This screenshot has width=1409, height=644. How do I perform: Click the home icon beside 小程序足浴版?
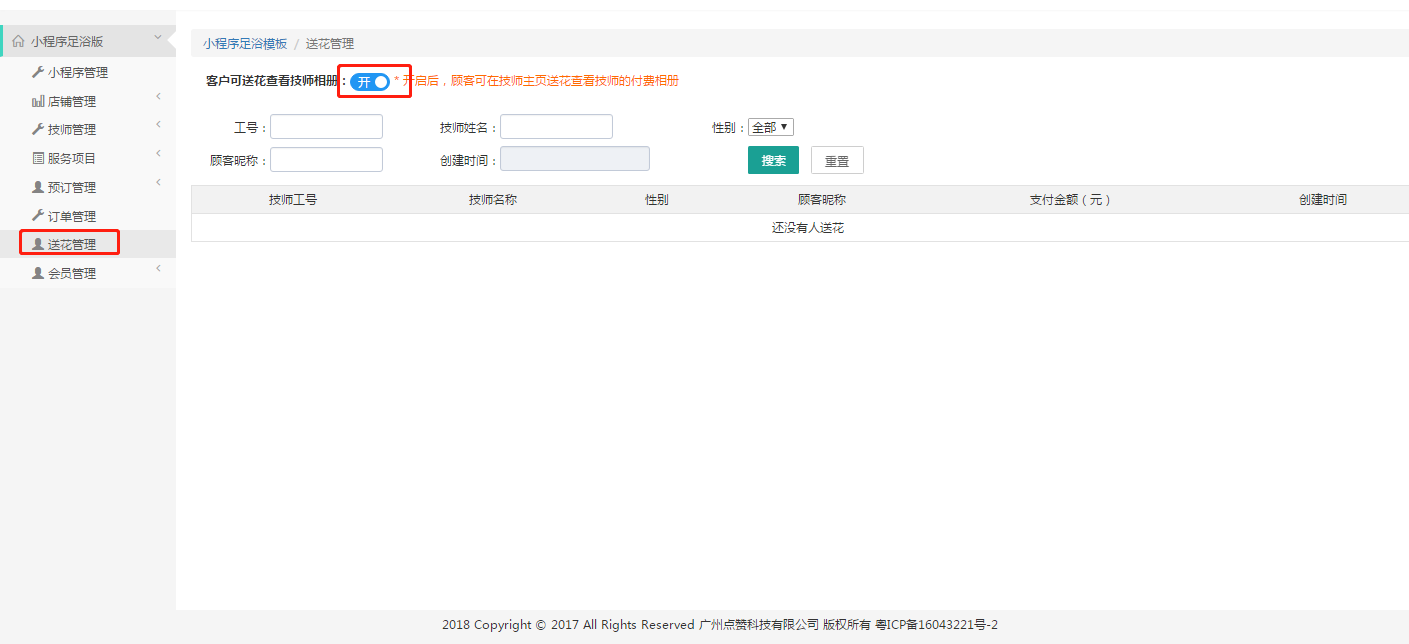point(18,42)
